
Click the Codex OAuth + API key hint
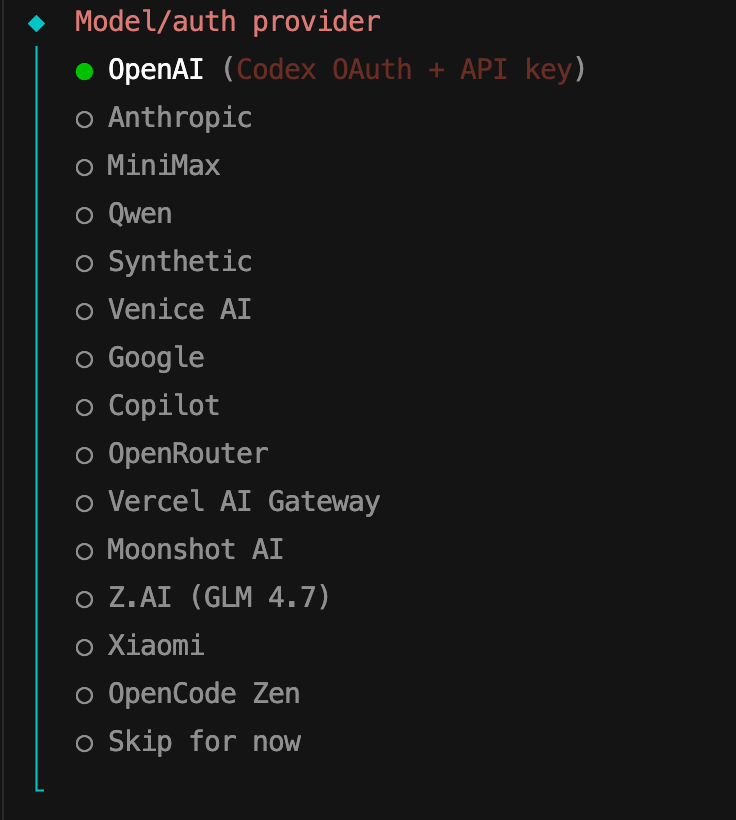pos(404,70)
